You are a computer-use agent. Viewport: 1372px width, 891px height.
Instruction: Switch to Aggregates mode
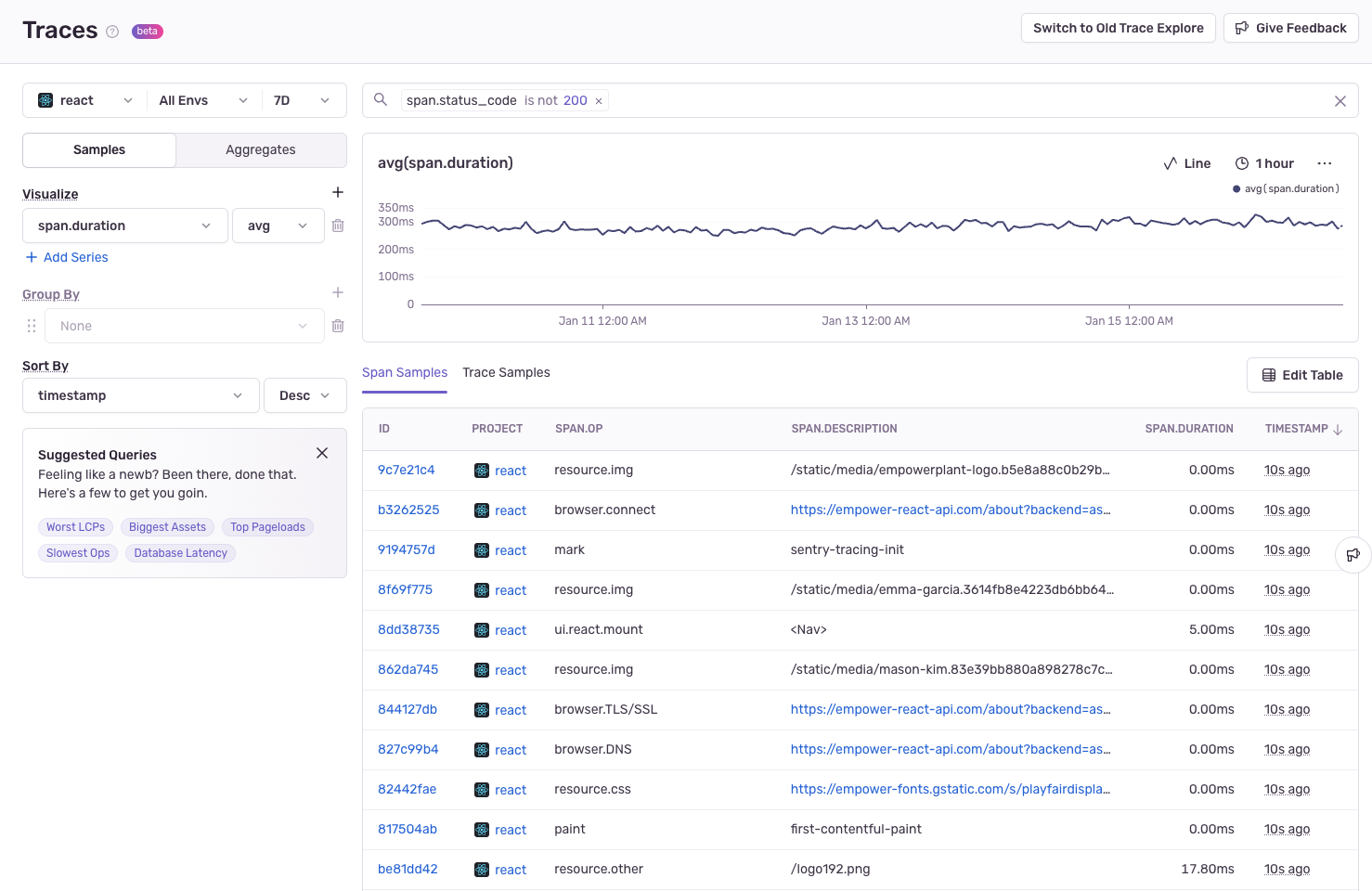[x=261, y=149]
